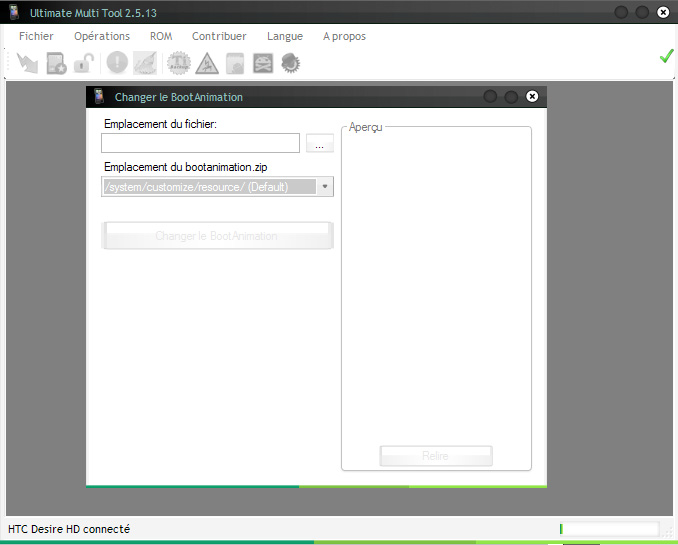Close the Changer le BootAnimation dialog
This screenshot has width=678, height=545.
point(532,96)
